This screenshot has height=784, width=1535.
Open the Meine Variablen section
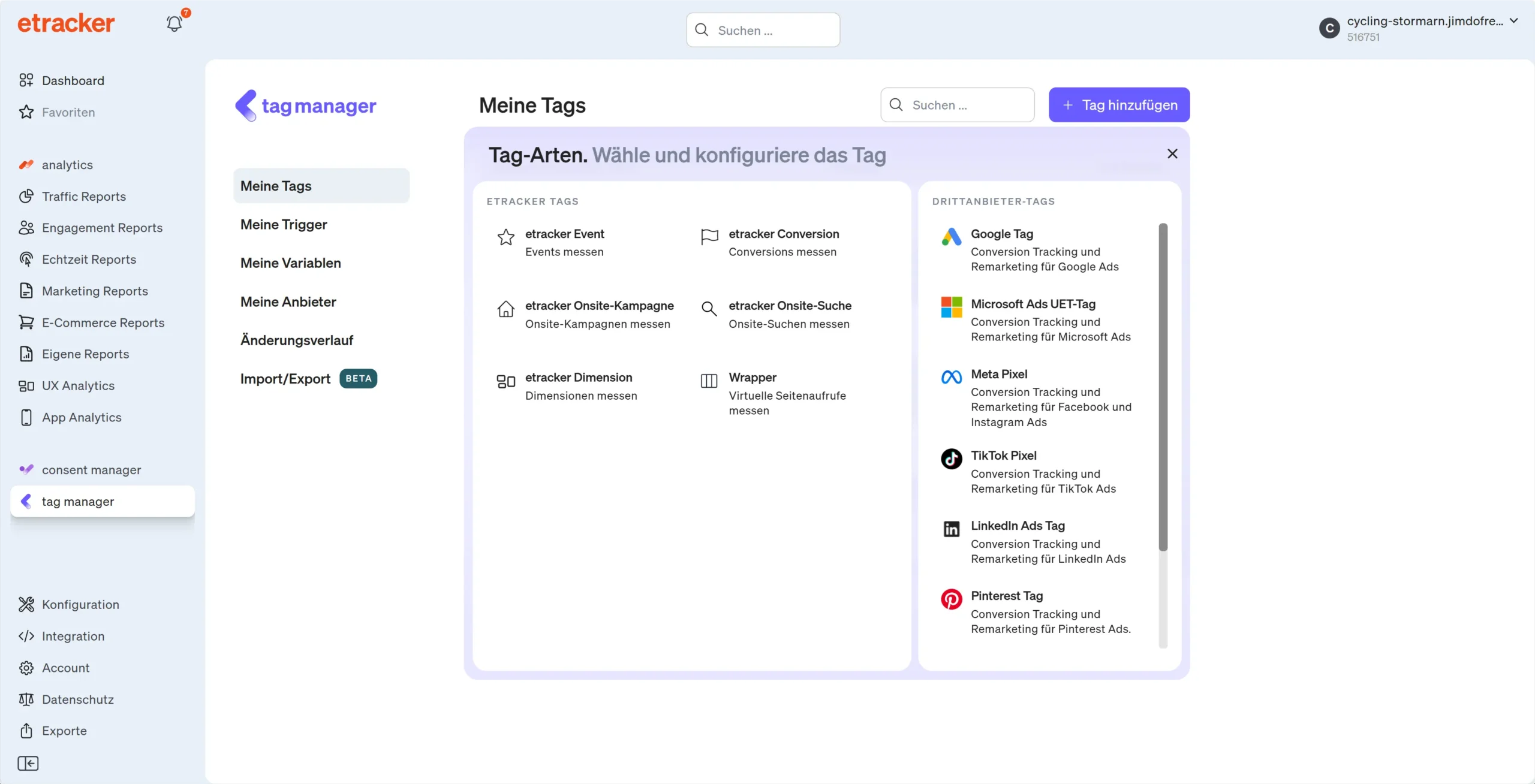coord(290,263)
